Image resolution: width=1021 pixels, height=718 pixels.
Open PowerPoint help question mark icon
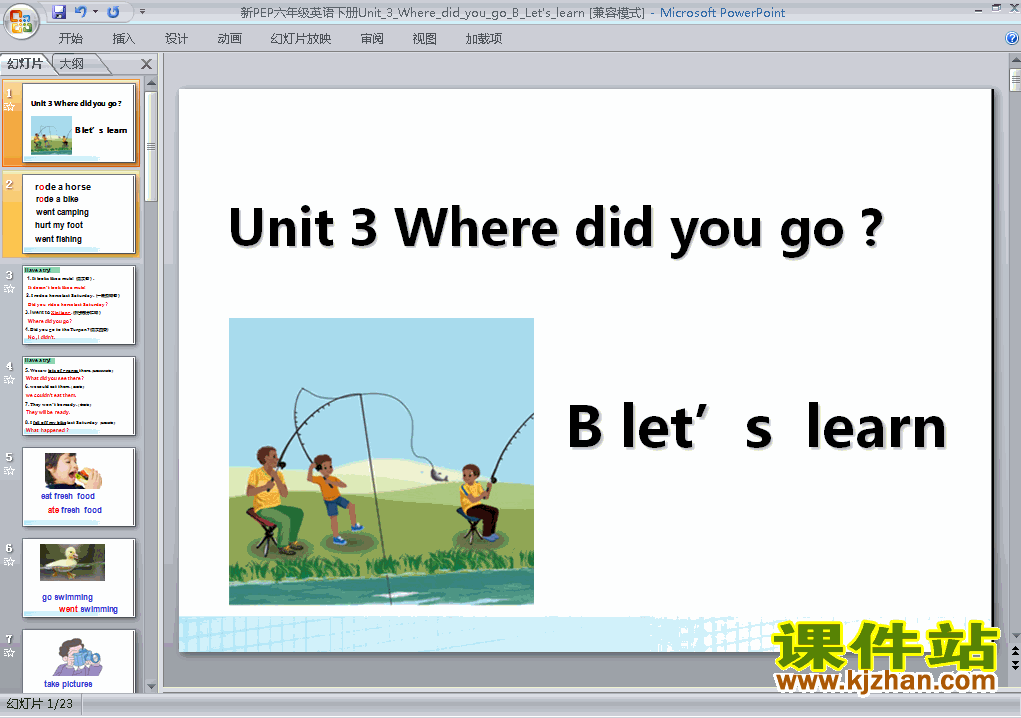[1012, 38]
